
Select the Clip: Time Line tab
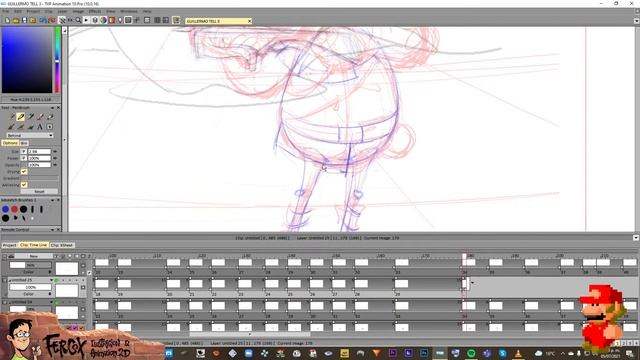click(33, 245)
